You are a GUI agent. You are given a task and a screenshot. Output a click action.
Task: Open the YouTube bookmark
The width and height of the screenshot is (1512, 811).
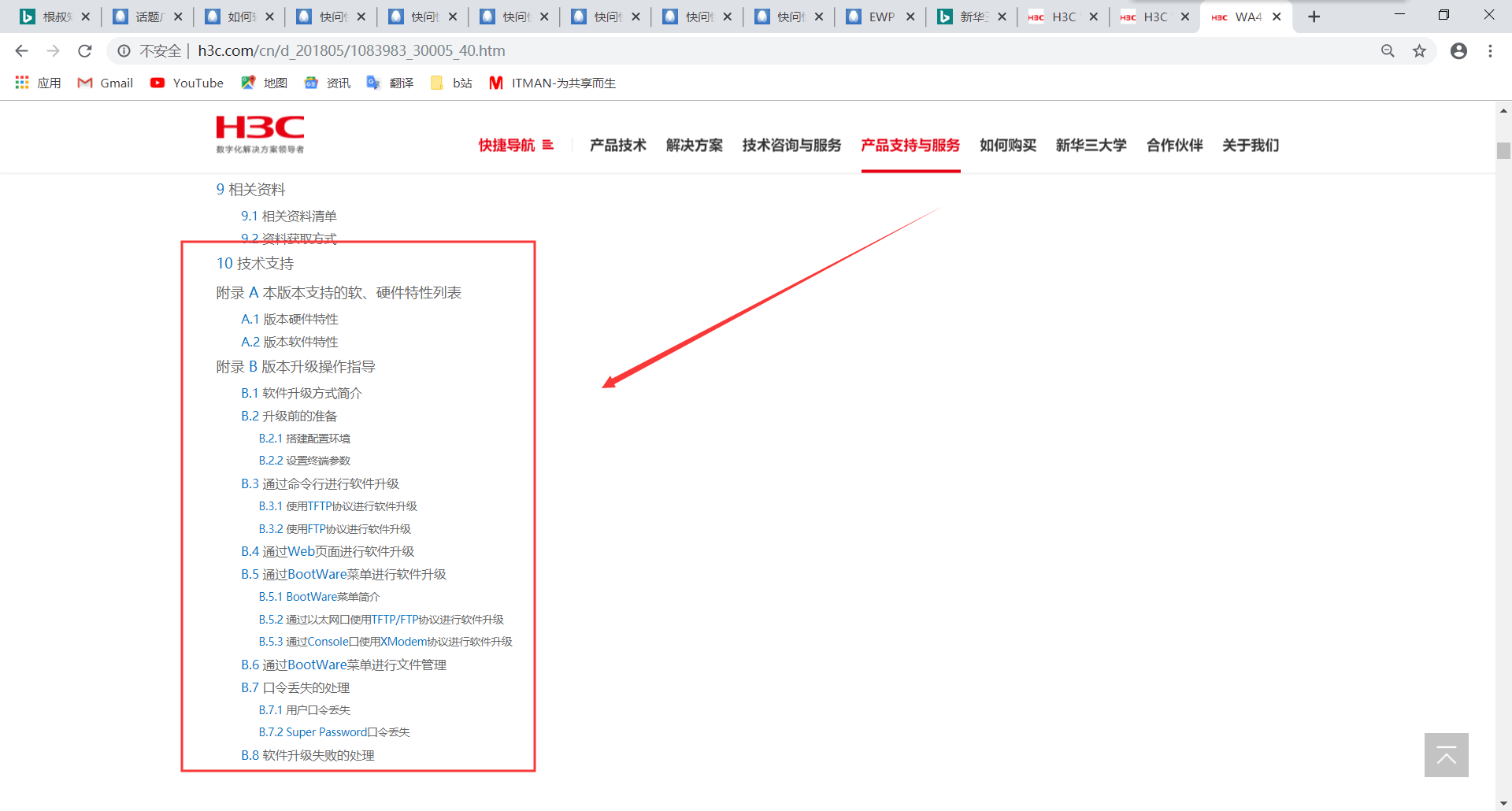click(x=187, y=83)
